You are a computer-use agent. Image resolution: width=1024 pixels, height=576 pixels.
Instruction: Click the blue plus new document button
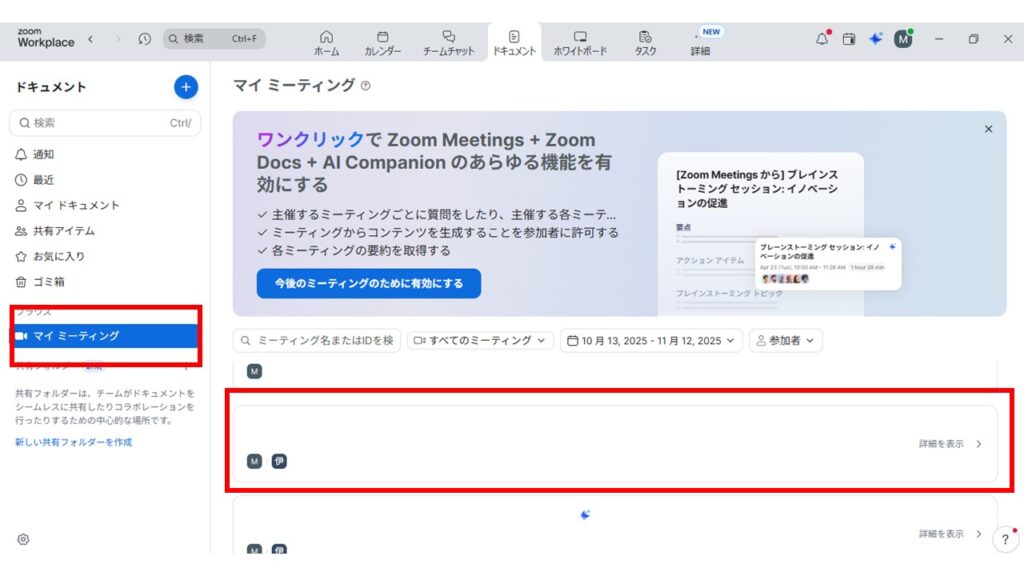pyautogui.click(x=186, y=87)
